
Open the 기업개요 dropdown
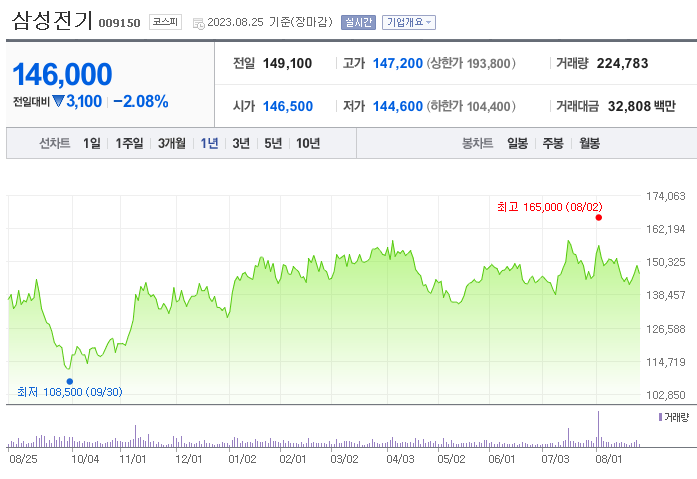(409, 22)
